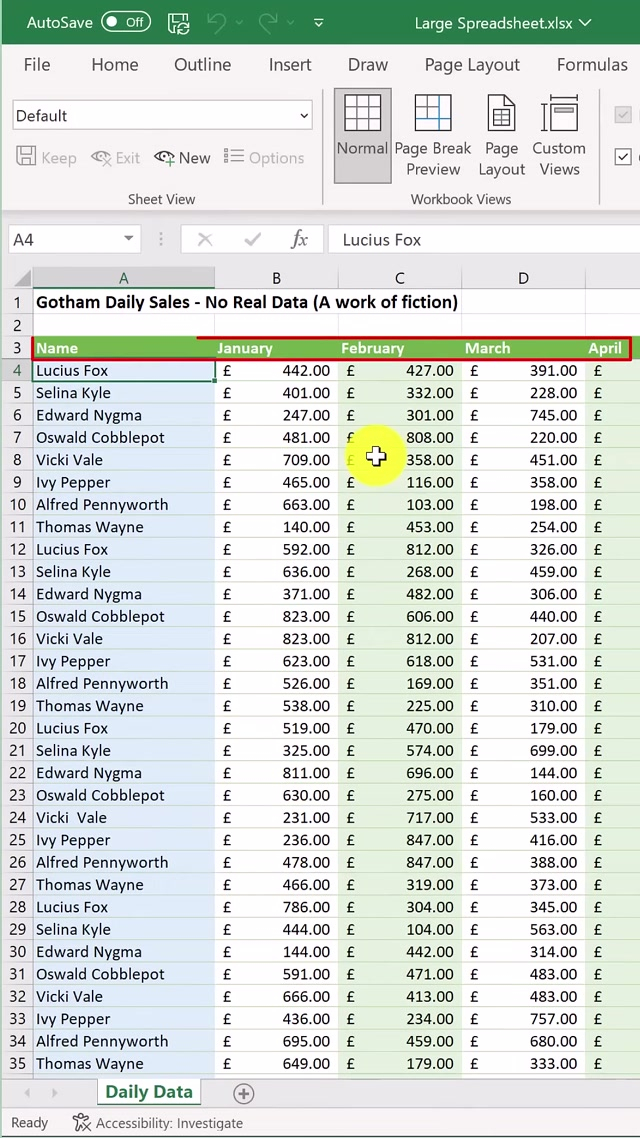The image size is (640, 1138).
Task: Click the Insert Function fx icon
Action: tap(299, 239)
